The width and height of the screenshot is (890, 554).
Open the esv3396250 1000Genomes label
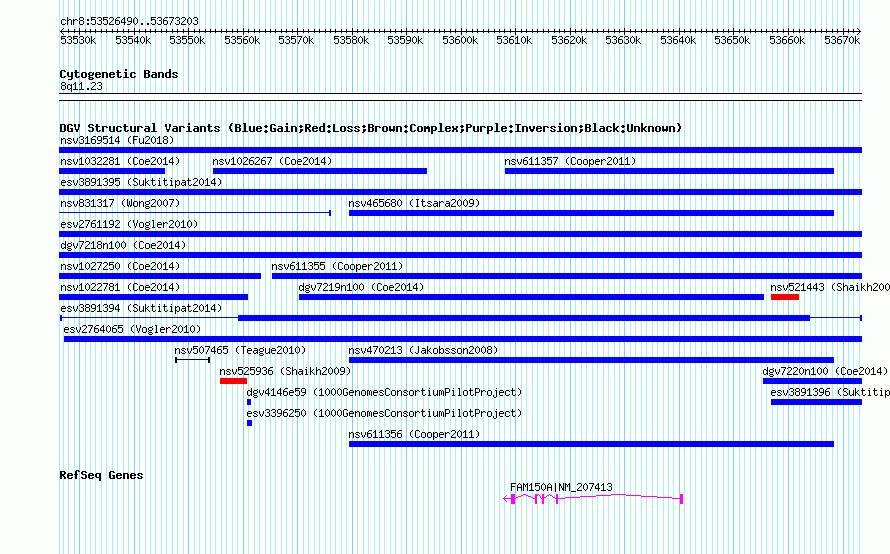(384, 413)
